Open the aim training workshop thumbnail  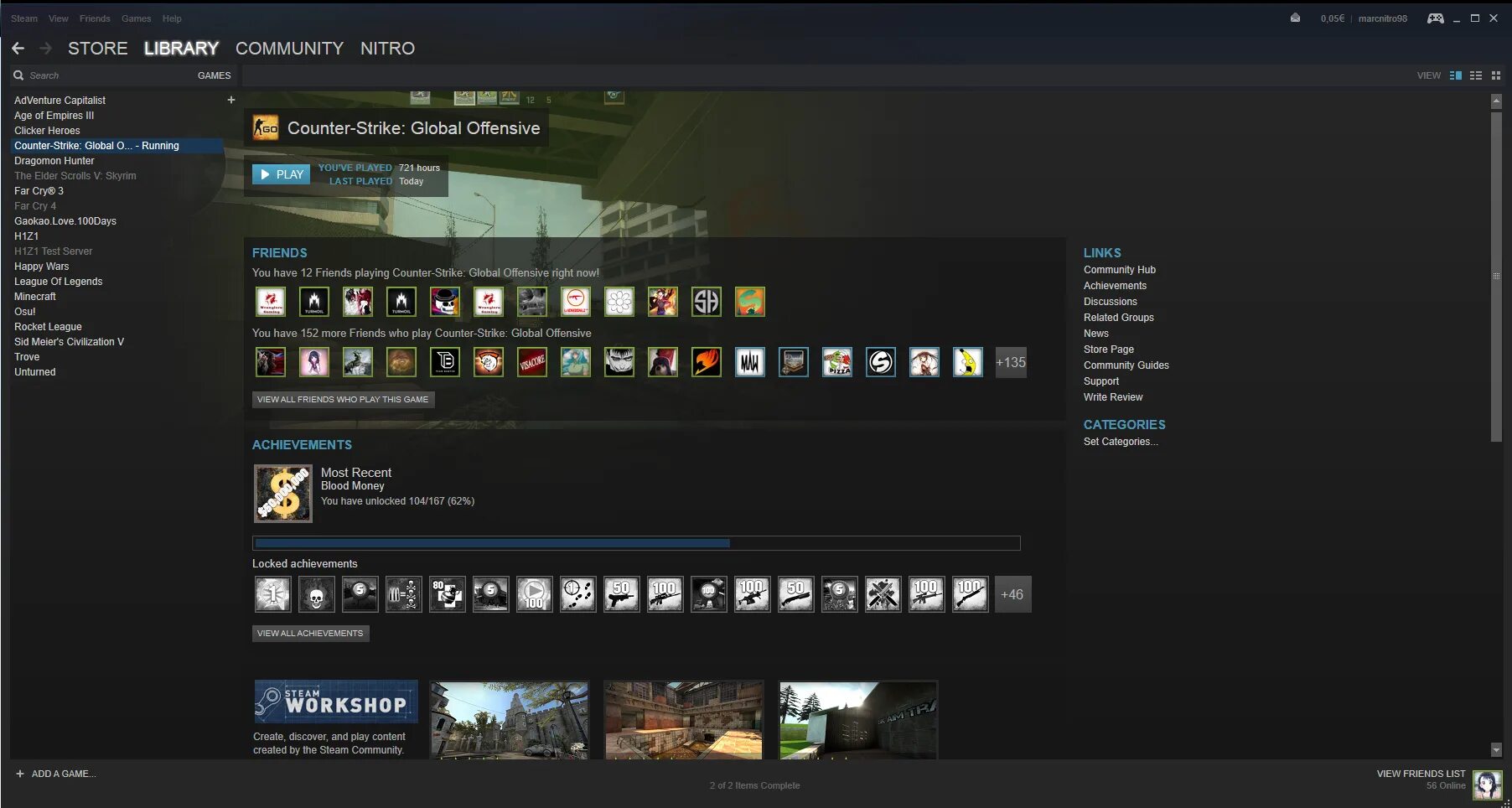[x=858, y=720]
